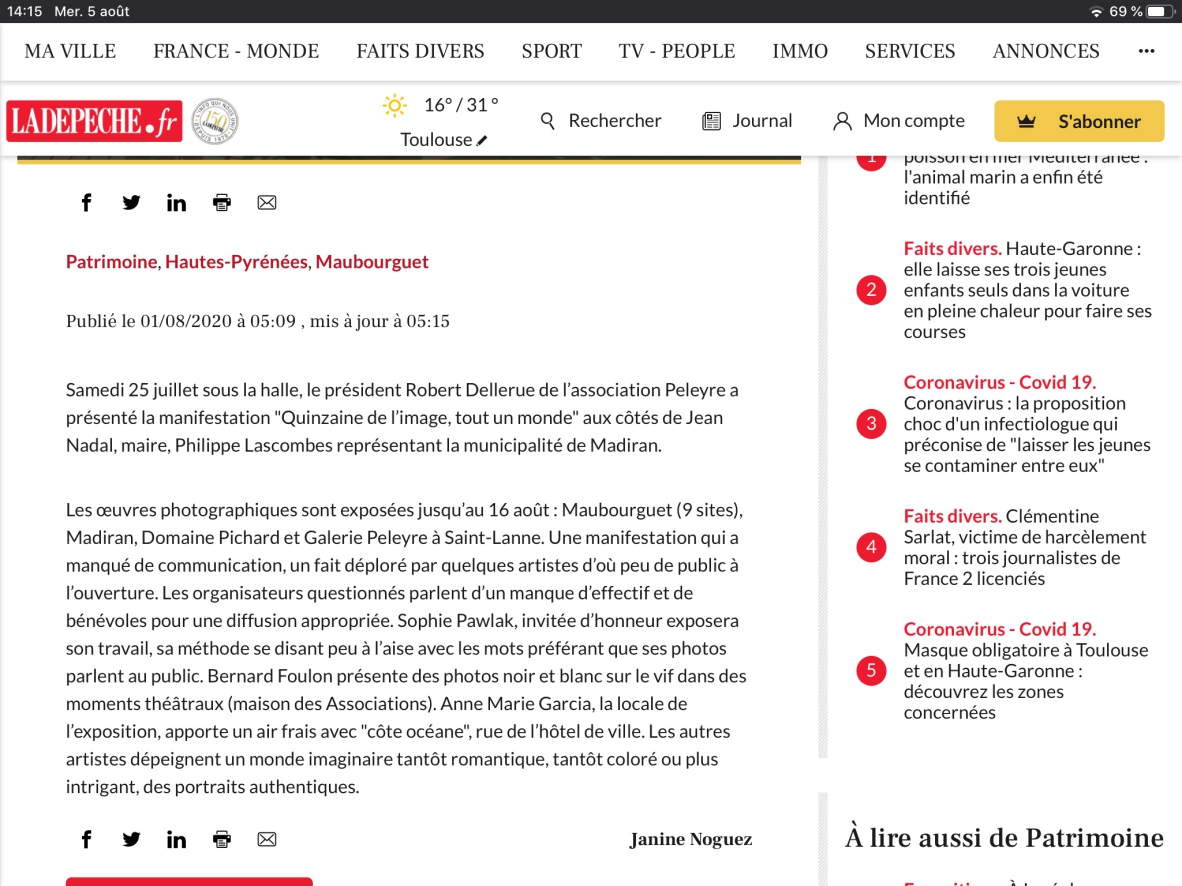Open Clémentine Sarlat harassment article
Image resolution: width=1182 pixels, height=886 pixels.
pos(1025,547)
